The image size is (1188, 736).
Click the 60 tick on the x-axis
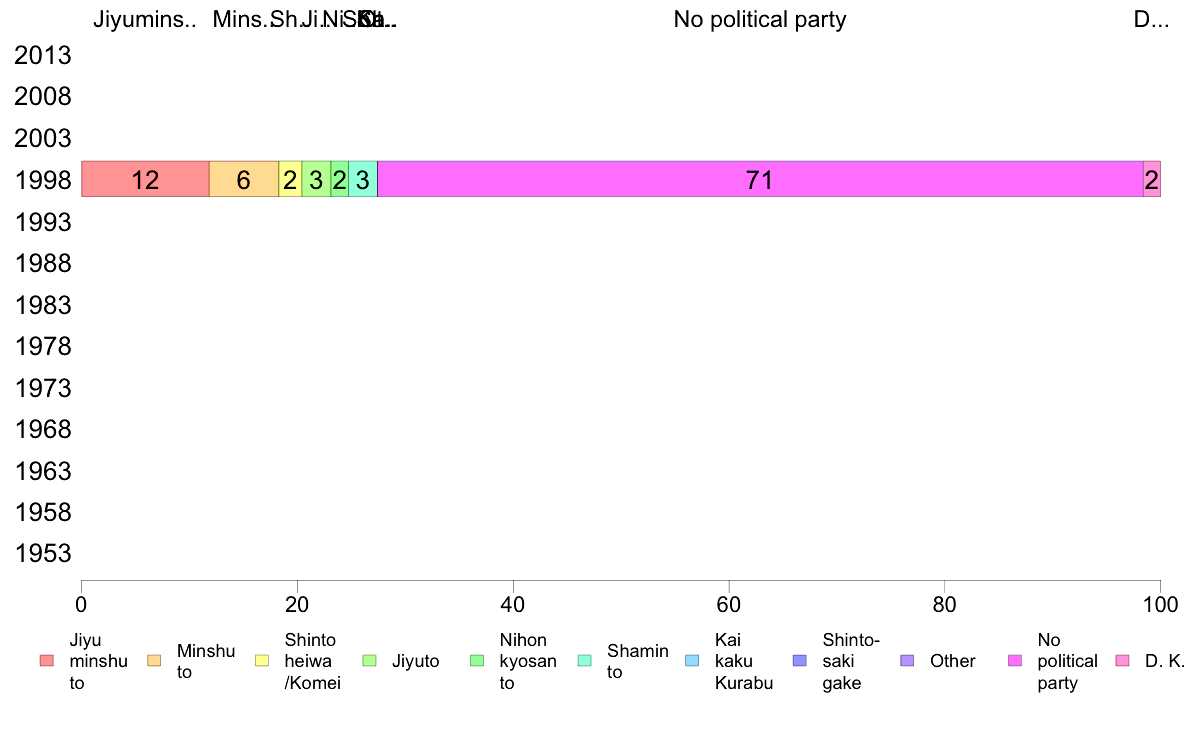pos(729,604)
